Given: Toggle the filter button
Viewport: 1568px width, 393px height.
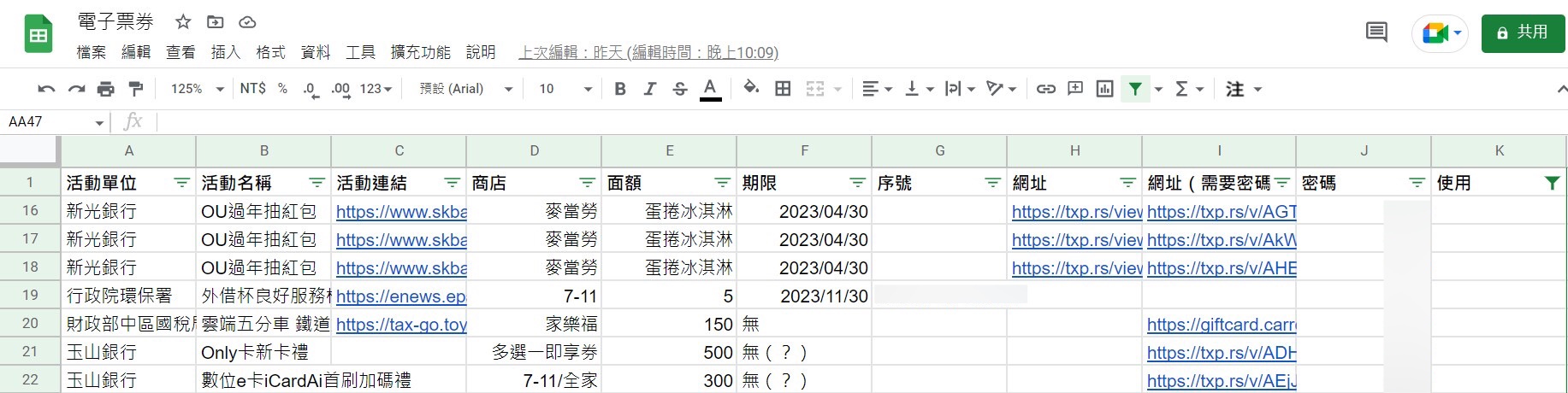Looking at the screenshot, I should tap(1135, 89).
